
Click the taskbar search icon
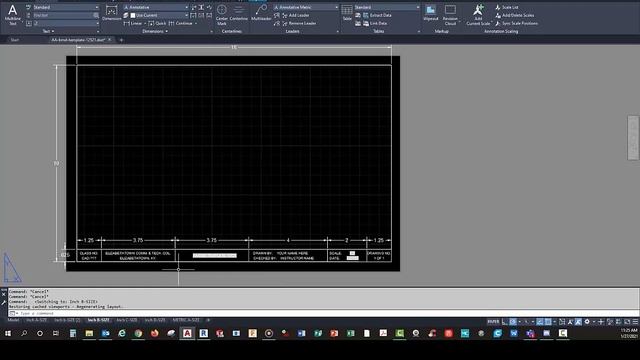24,333
